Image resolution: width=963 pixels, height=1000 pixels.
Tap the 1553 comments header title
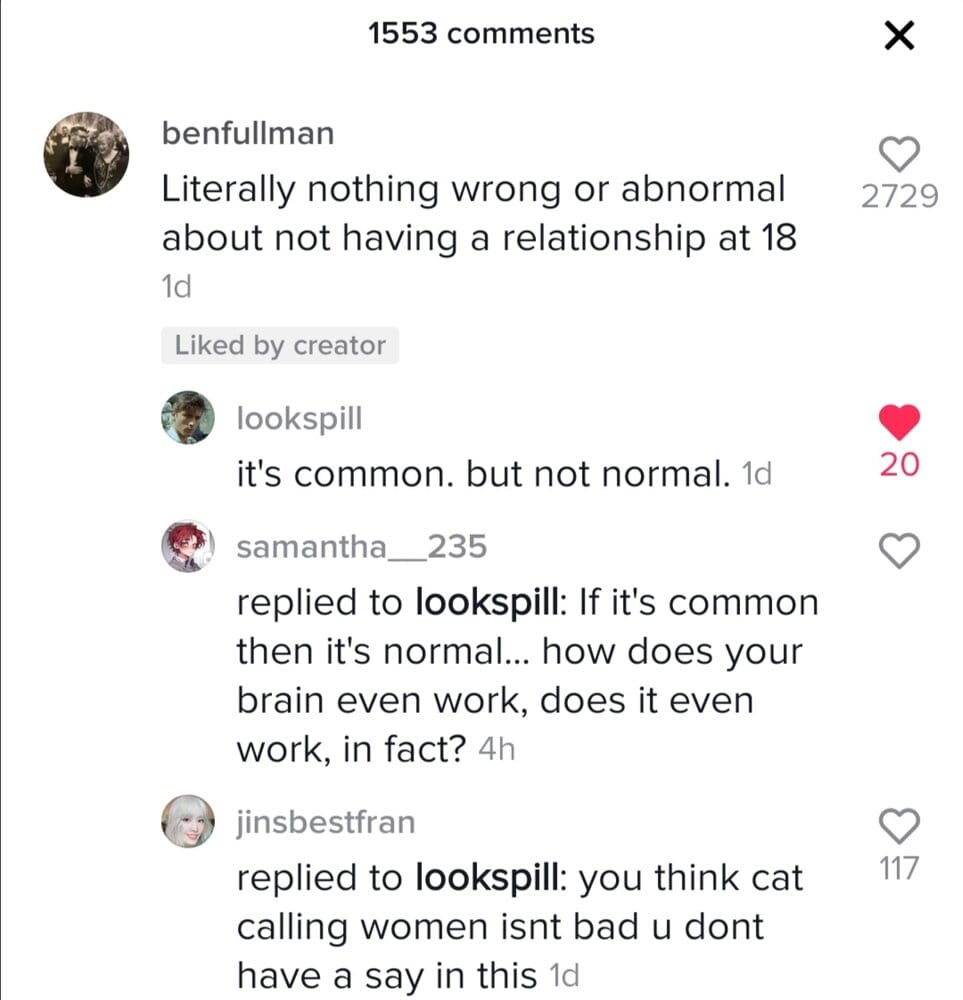pyautogui.click(x=481, y=34)
